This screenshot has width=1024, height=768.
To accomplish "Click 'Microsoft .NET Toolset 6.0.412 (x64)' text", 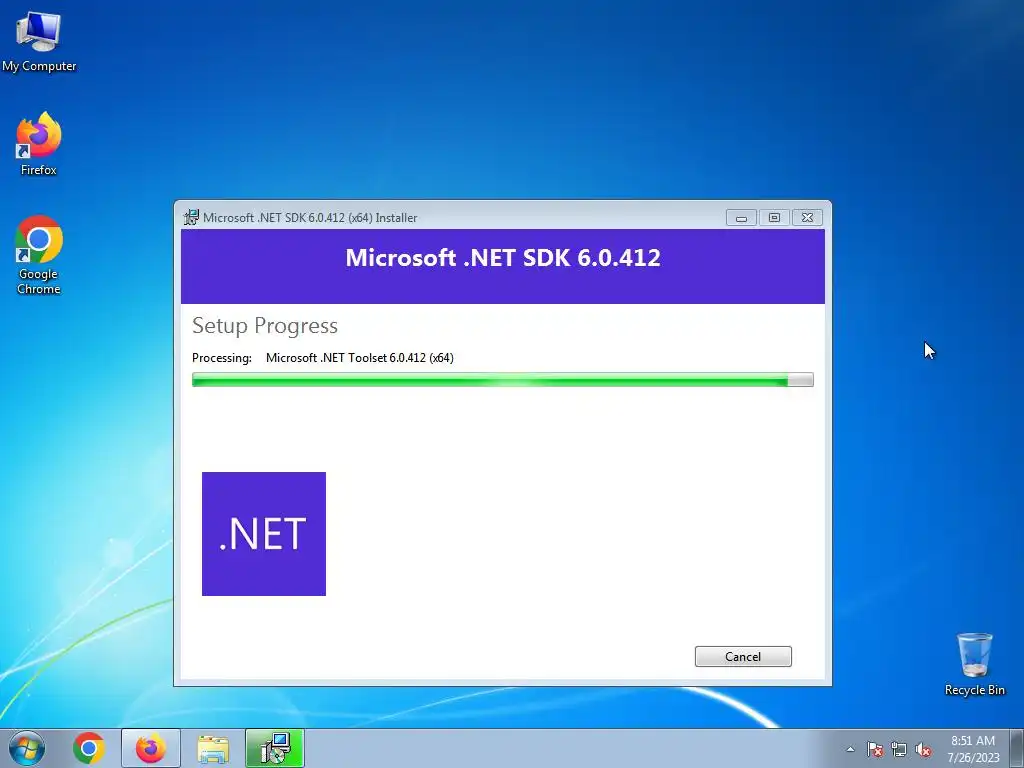I will click(360, 358).
